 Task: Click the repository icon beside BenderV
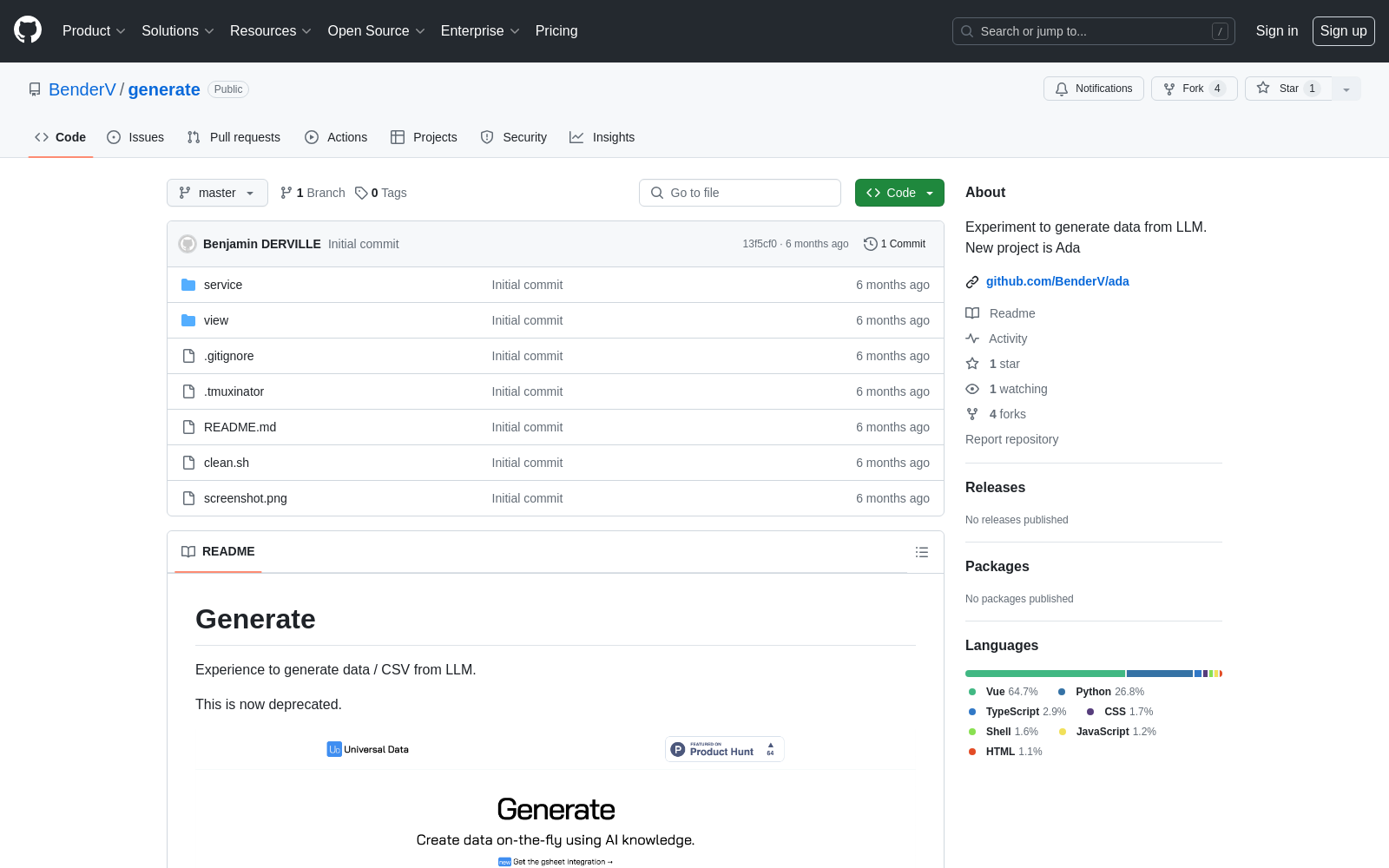(x=35, y=89)
